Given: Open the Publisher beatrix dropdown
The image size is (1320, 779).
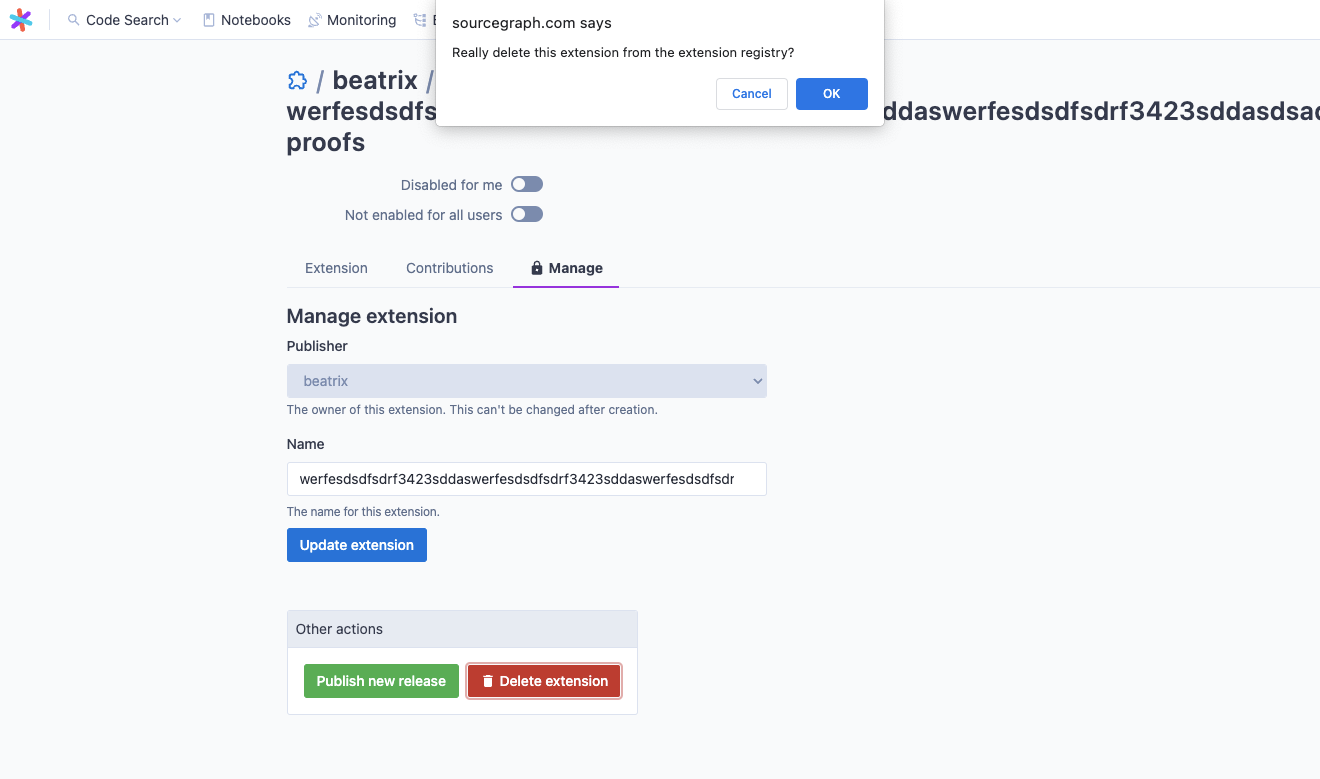Looking at the screenshot, I should point(527,381).
